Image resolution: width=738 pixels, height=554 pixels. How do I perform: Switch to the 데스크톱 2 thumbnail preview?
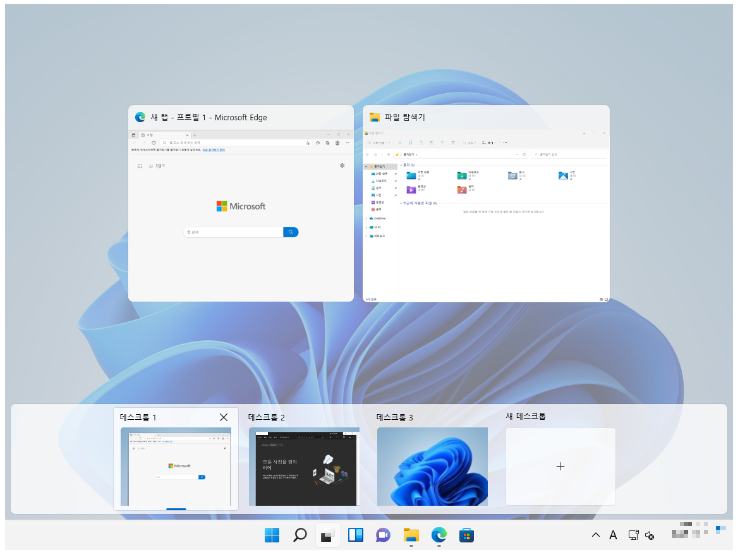[304, 466]
